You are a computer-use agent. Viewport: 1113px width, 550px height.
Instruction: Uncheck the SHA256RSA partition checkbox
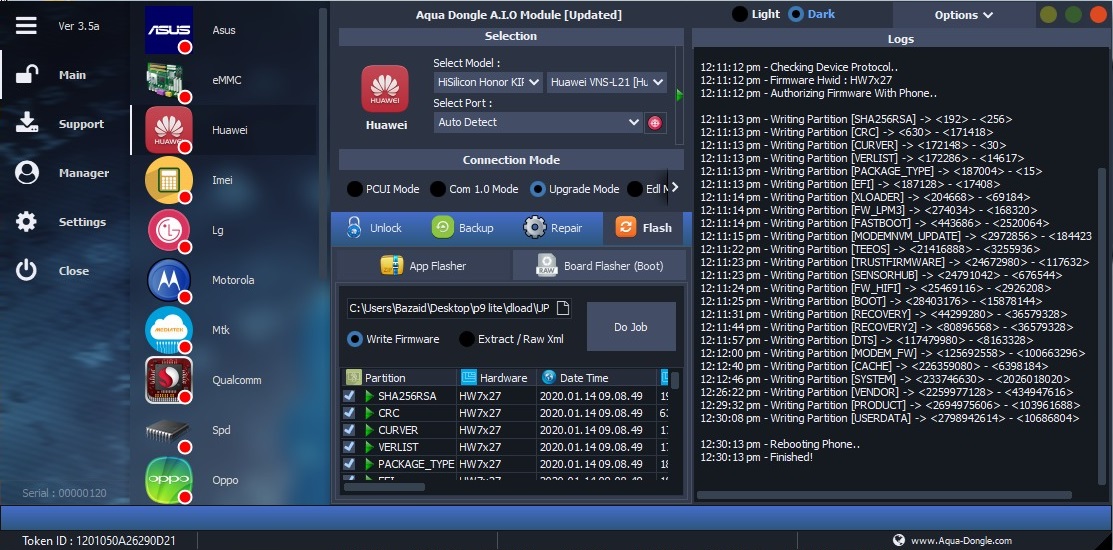(349, 396)
